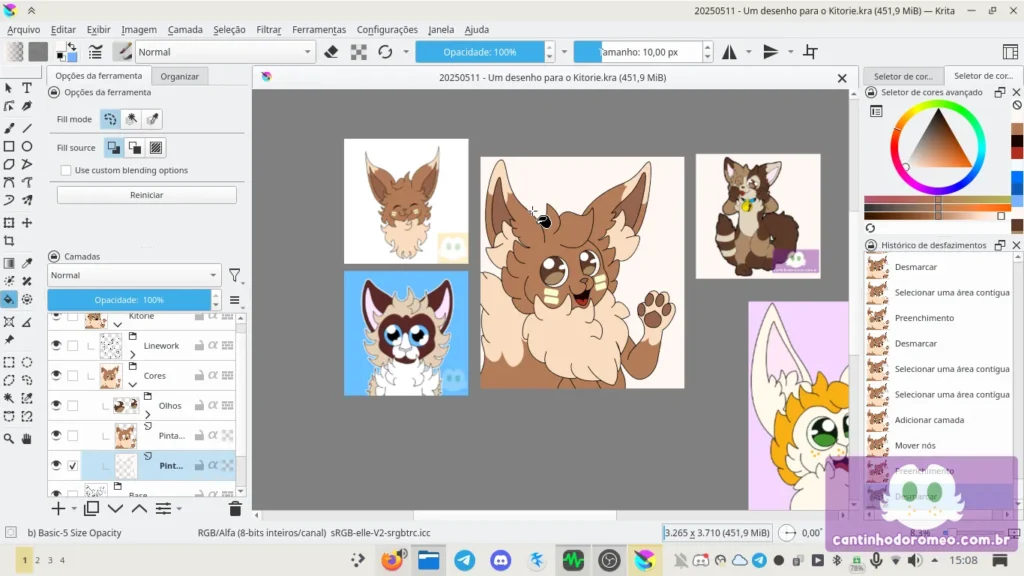The height and width of the screenshot is (576, 1024).
Task: Choose fill source all layers pattern option
Action: (x=156, y=148)
